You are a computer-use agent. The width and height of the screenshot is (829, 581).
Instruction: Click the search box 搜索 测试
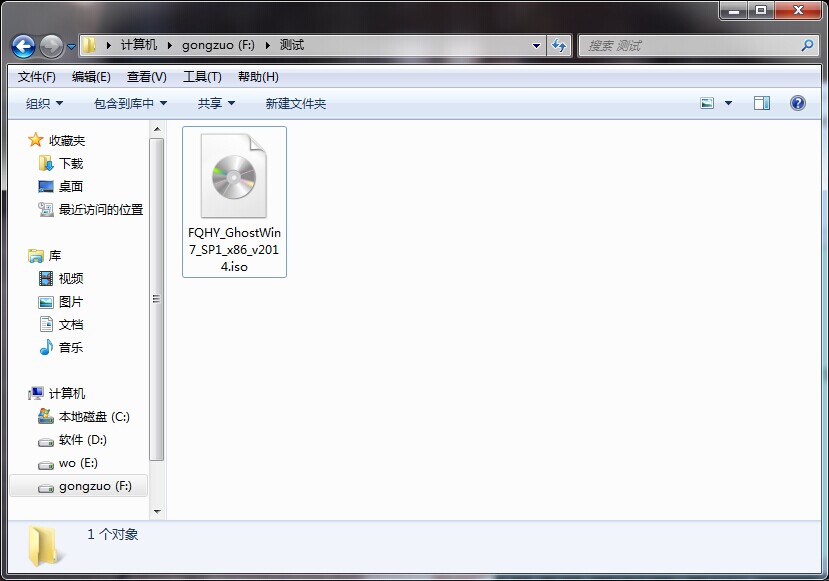point(690,46)
